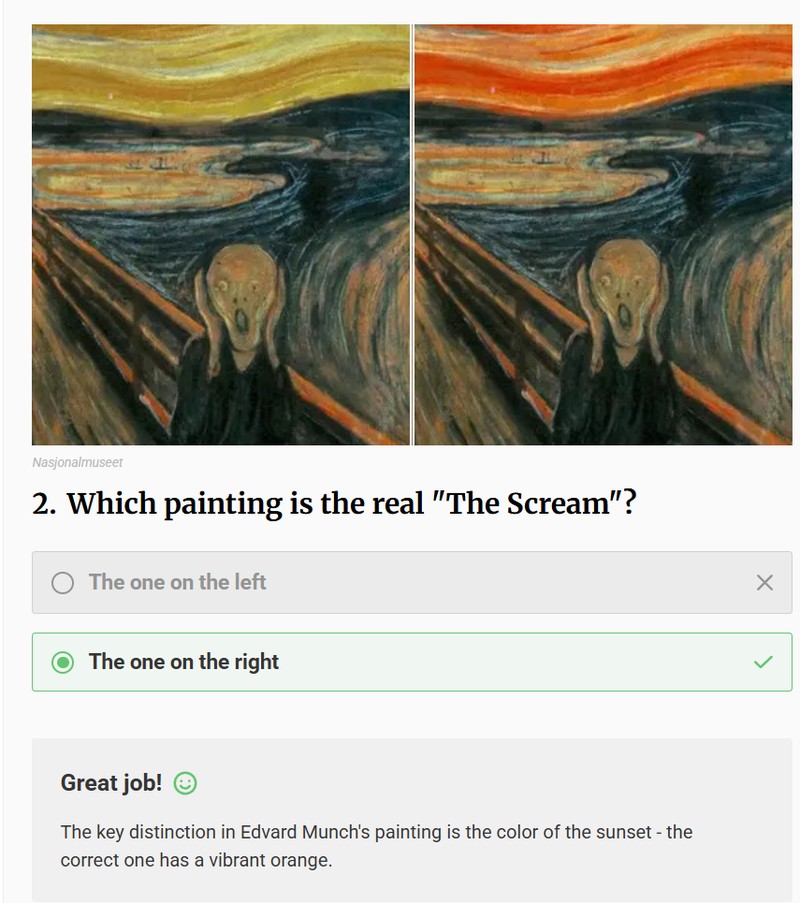800x903 pixels.
Task: Click the explanation text about the sunset color
Action: [376, 846]
